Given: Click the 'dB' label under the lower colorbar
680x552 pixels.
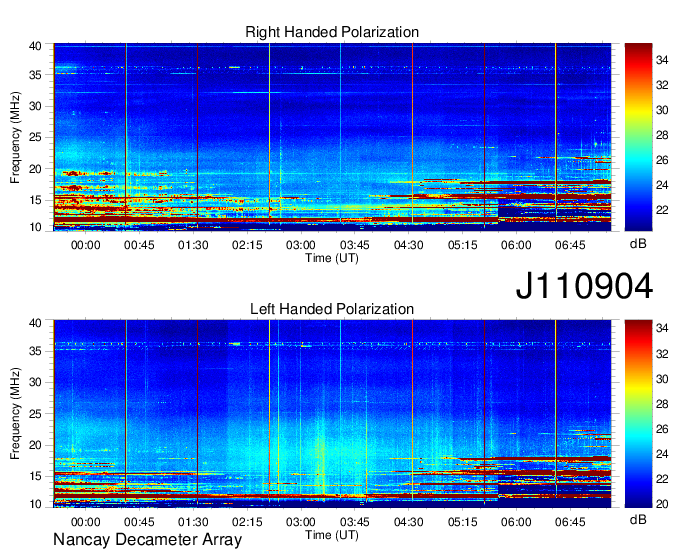Looking at the screenshot, I should pos(638,520).
